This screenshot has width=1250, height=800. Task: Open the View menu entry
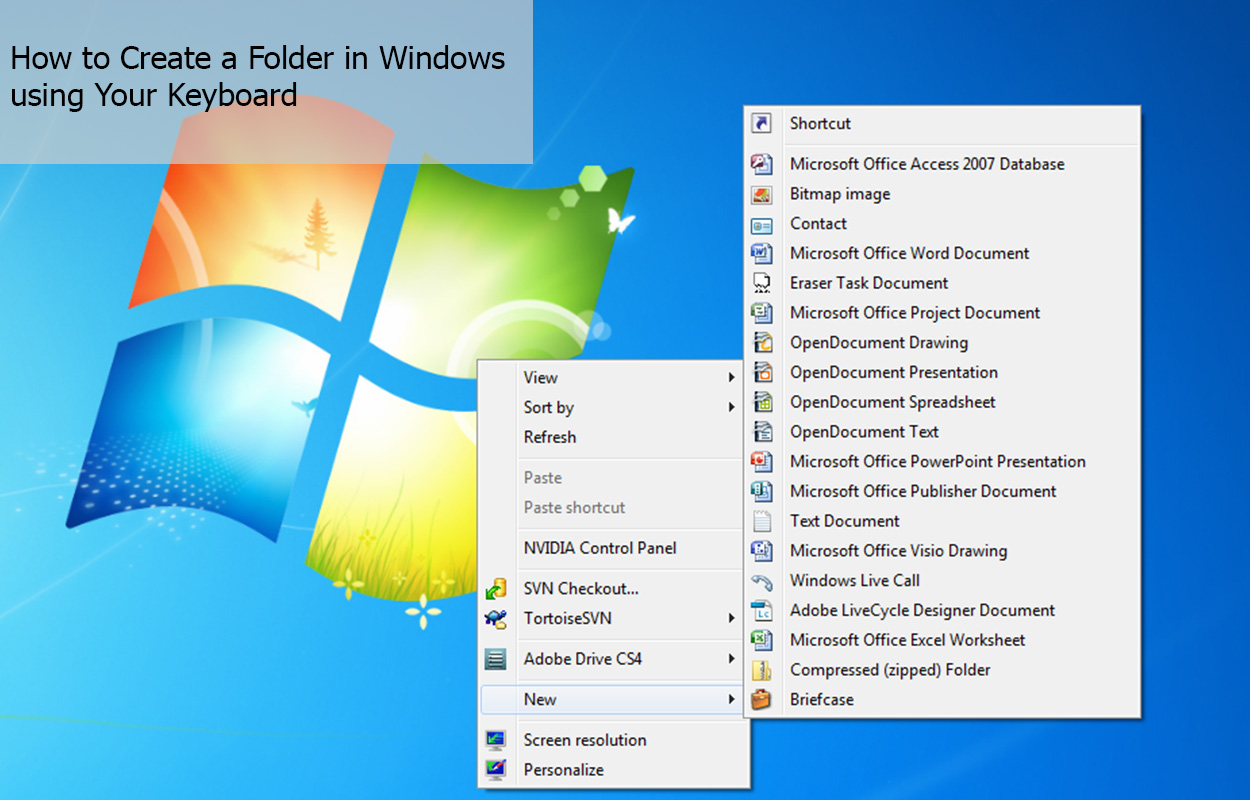point(612,378)
